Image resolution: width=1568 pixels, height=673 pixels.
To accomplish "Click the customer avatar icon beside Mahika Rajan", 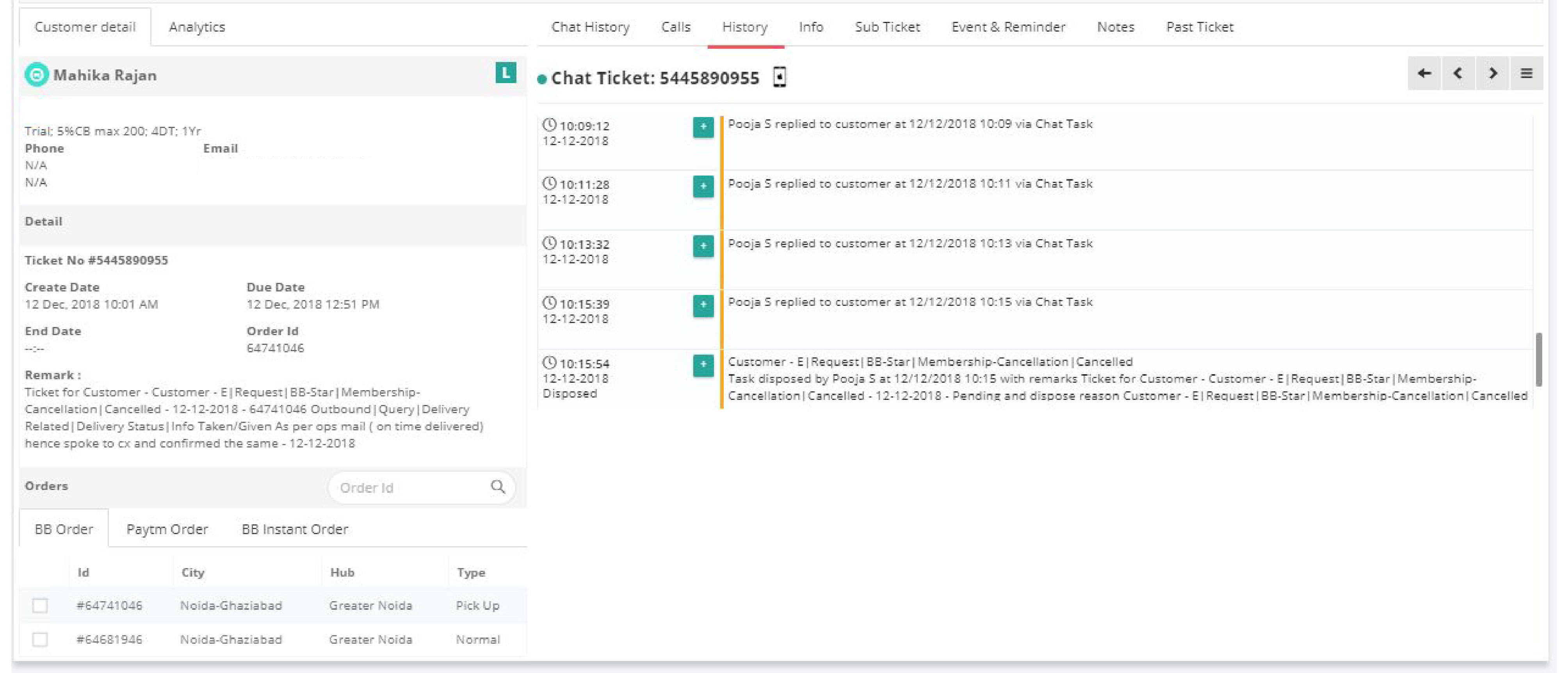I will point(37,75).
